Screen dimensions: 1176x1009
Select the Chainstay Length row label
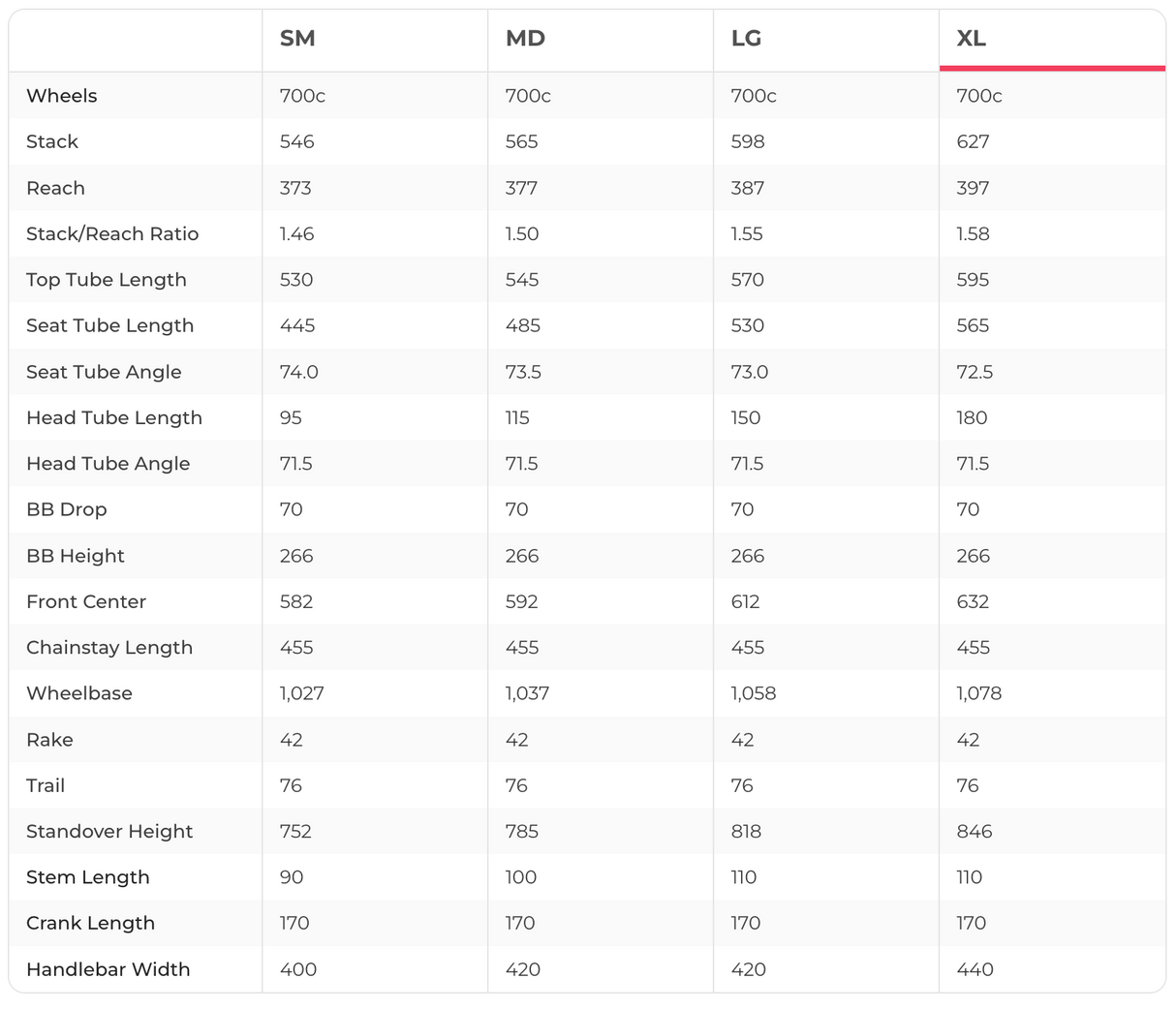(109, 647)
